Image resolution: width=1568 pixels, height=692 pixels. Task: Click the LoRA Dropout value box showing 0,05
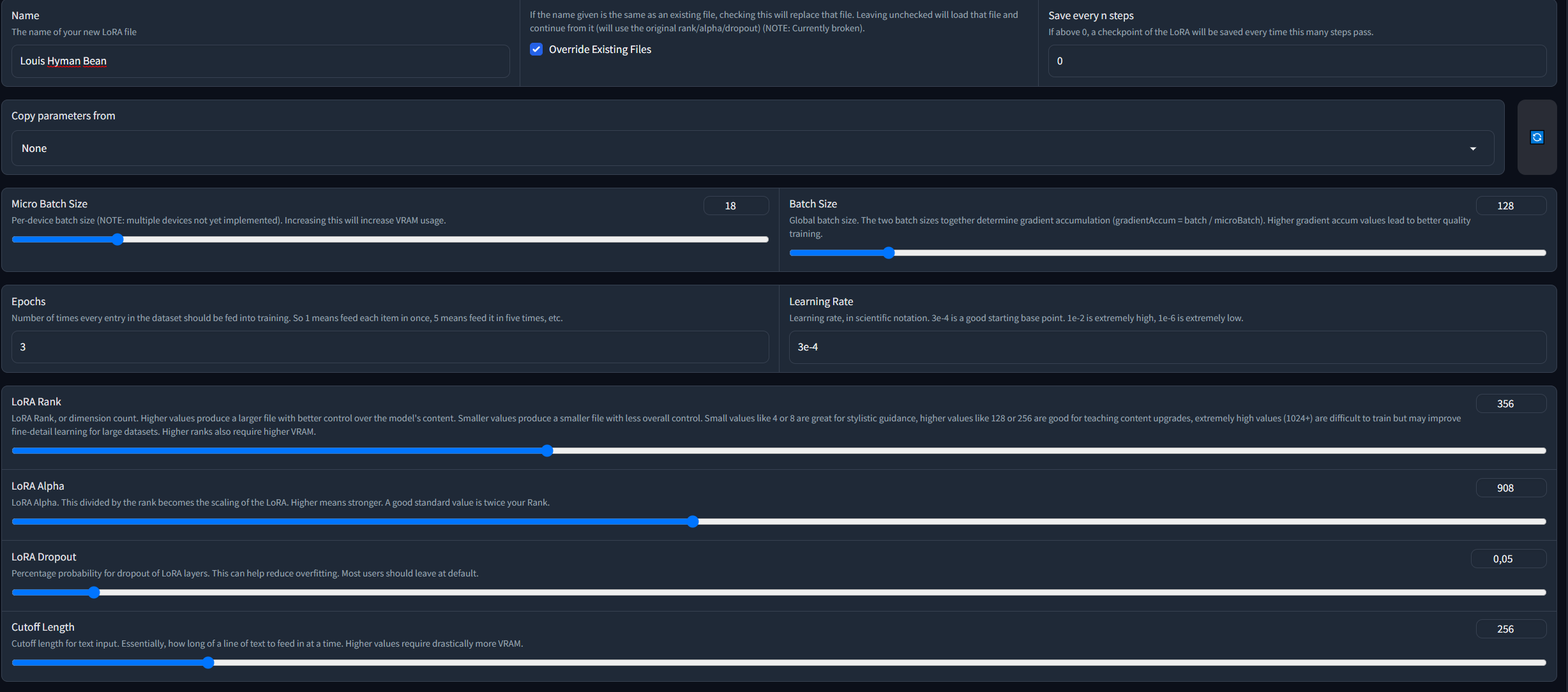pyautogui.click(x=1508, y=559)
